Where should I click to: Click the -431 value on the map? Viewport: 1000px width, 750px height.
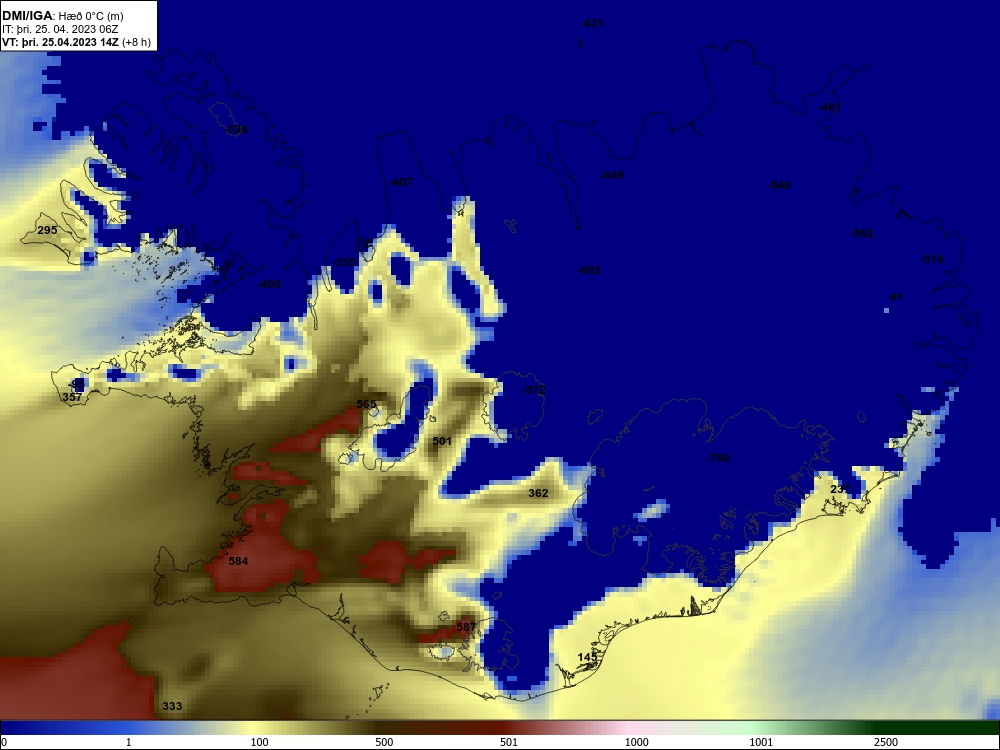click(x=592, y=24)
